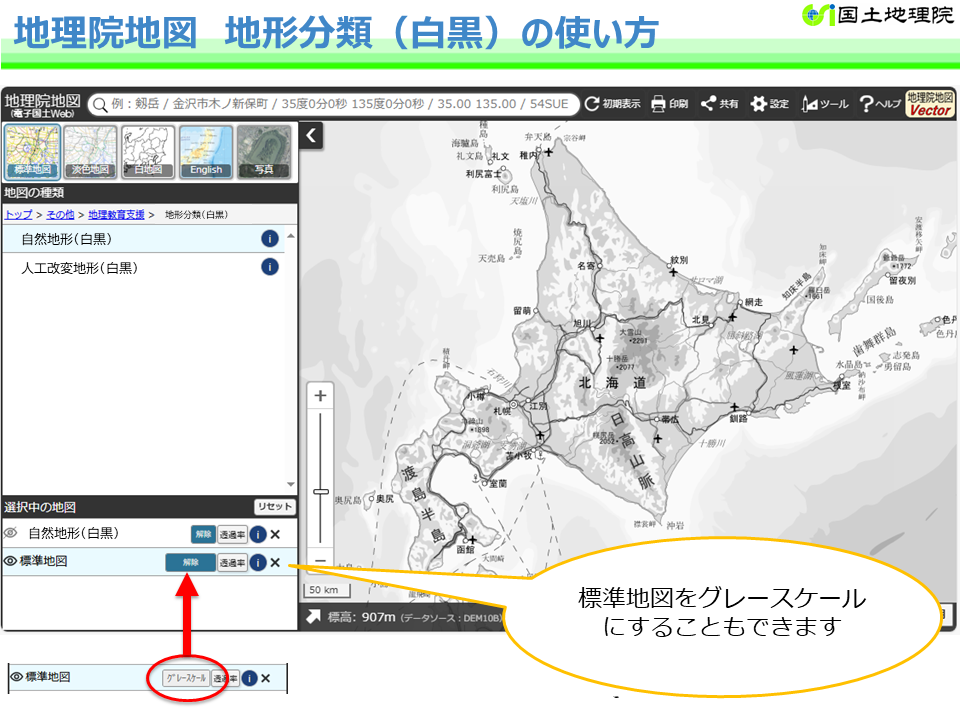Click the arrow icon beside 標高
The width and height of the screenshot is (960, 720).
313,617
